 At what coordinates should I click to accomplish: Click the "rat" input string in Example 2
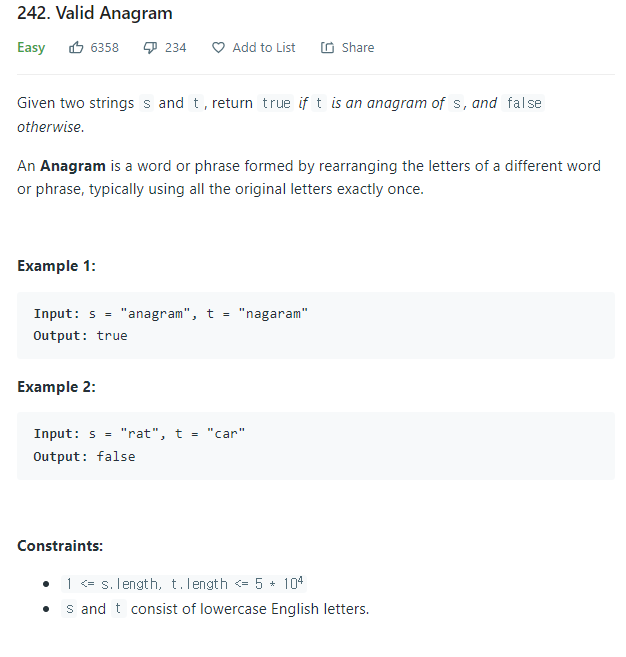coord(140,433)
